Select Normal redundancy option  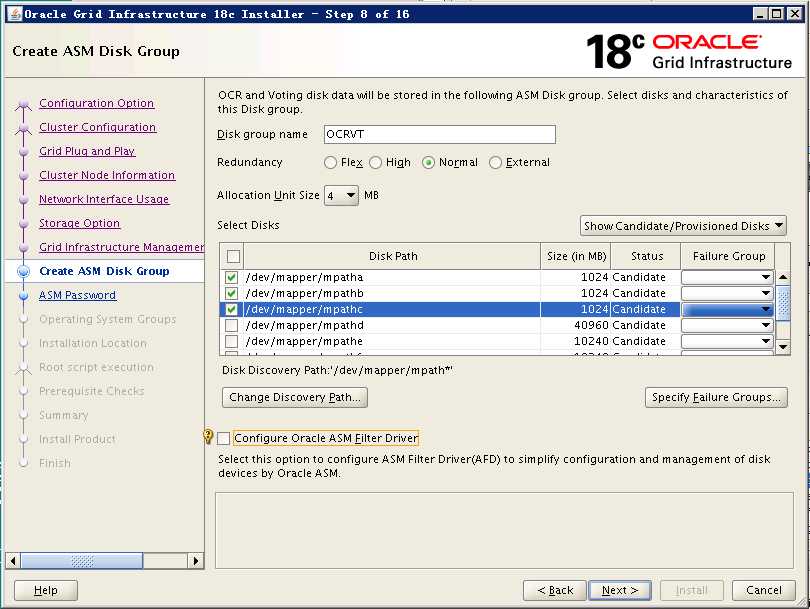(428, 163)
